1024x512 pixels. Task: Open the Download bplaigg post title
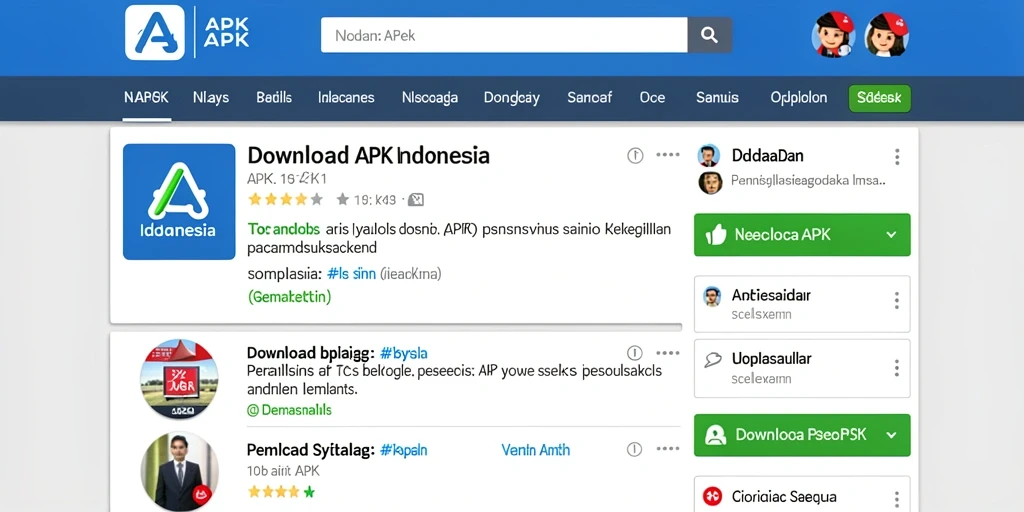[310, 353]
